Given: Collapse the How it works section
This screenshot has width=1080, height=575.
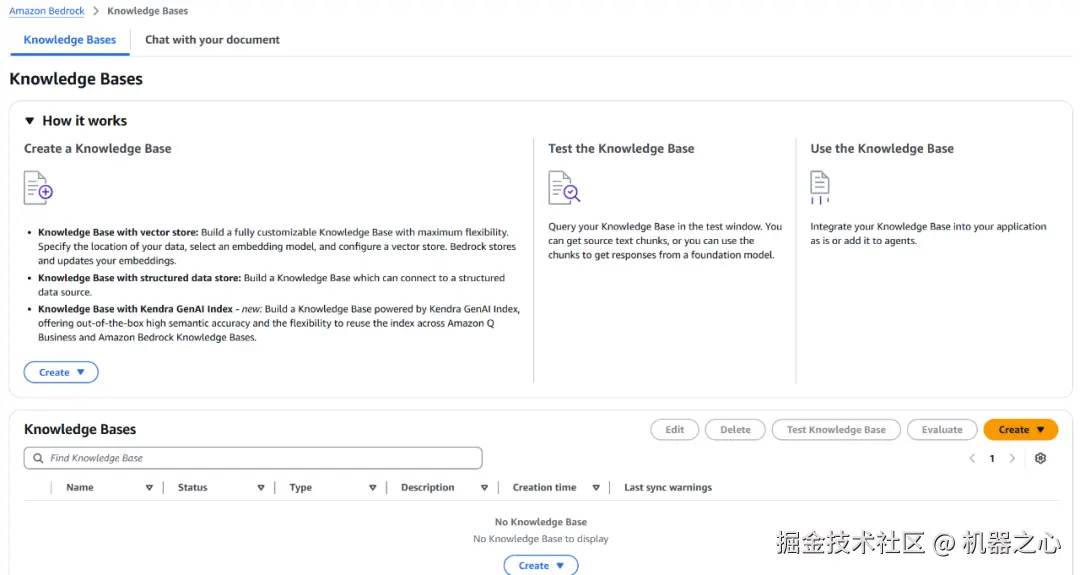Looking at the screenshot, I should (x=30, y=121).
